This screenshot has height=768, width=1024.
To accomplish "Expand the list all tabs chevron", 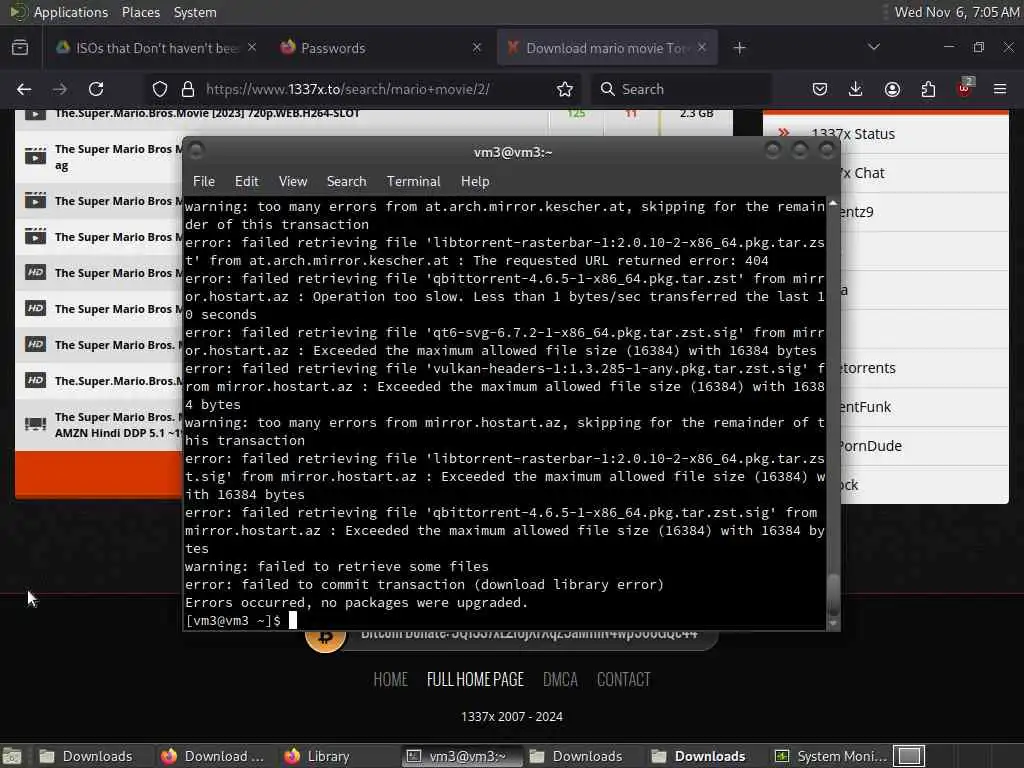I will coord(874,47).
